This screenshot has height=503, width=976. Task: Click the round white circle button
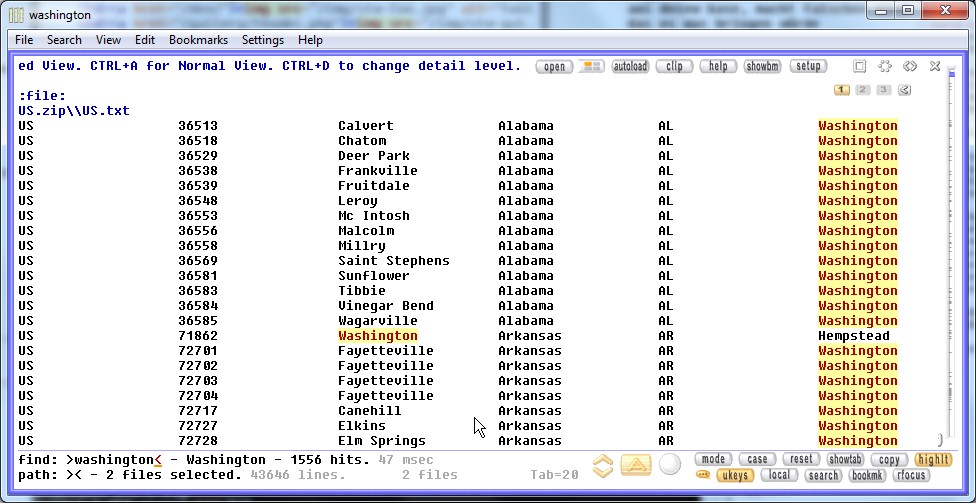(x=670, y=465)
